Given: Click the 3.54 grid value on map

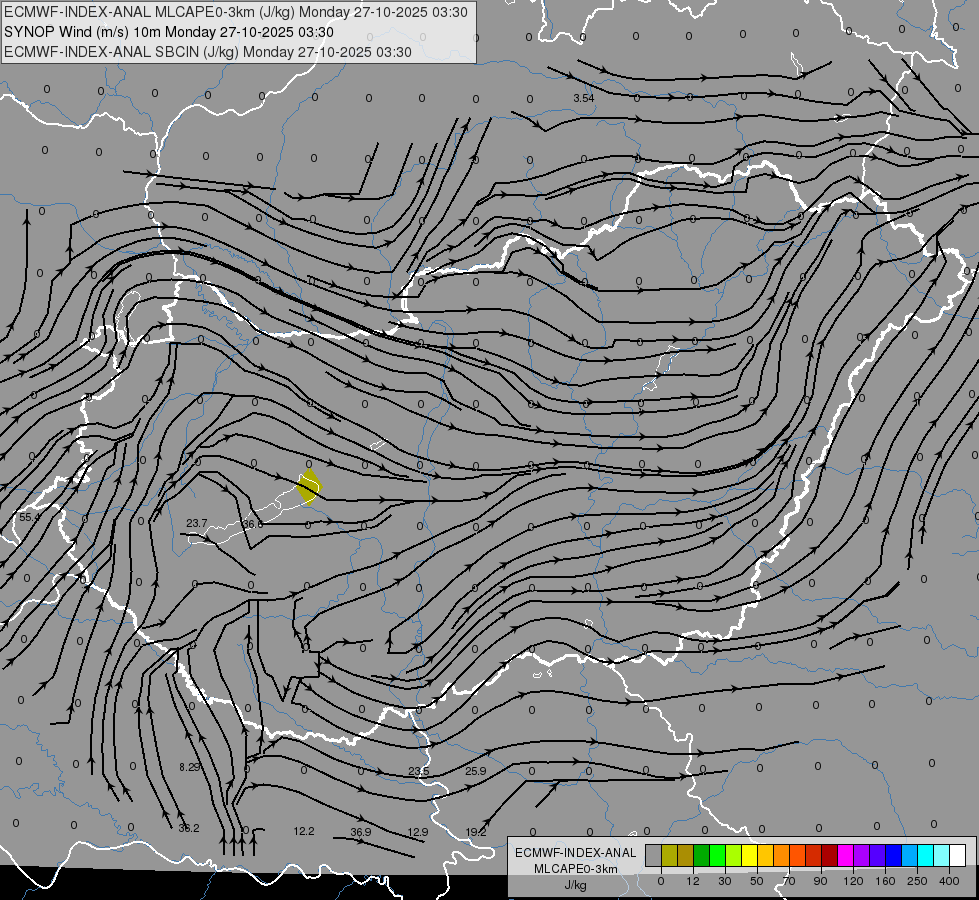Looking at the screenshot, I should point(584,98).
